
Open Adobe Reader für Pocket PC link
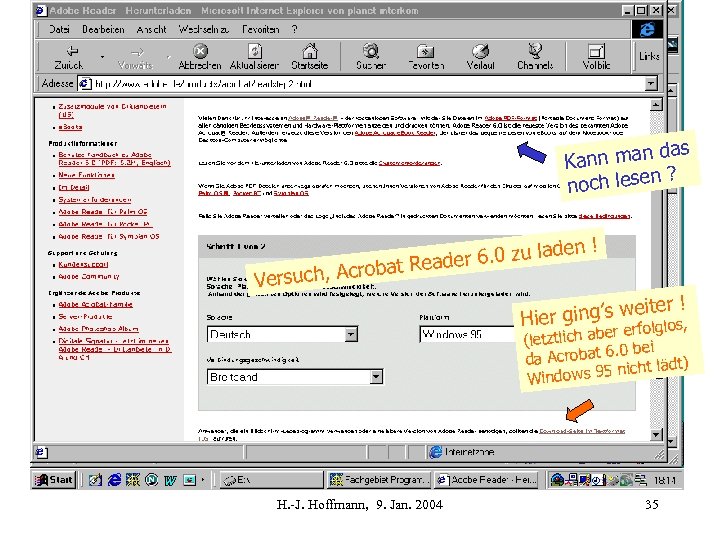[x=105, y=224]
